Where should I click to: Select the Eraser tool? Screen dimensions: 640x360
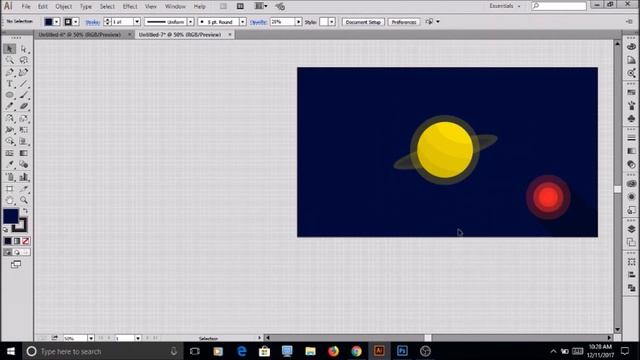pos(24,107)
